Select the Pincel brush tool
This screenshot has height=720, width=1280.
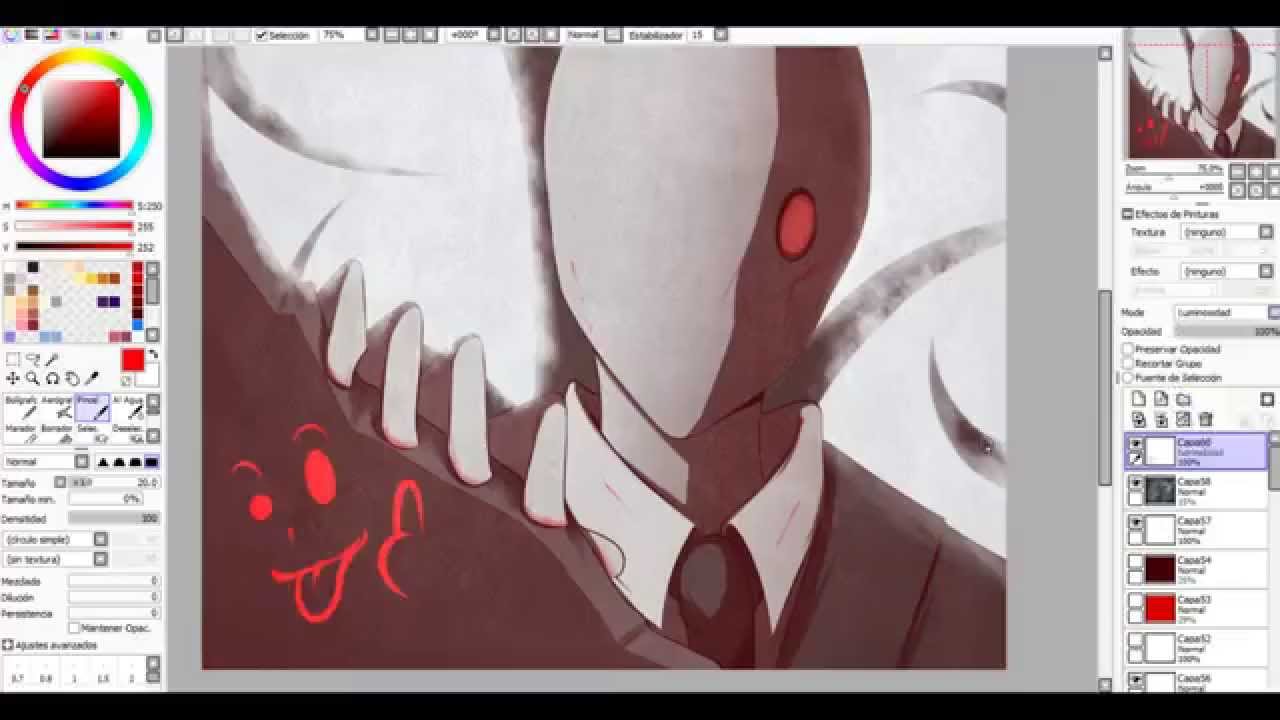pyautogui.click(x=92, y=407)
